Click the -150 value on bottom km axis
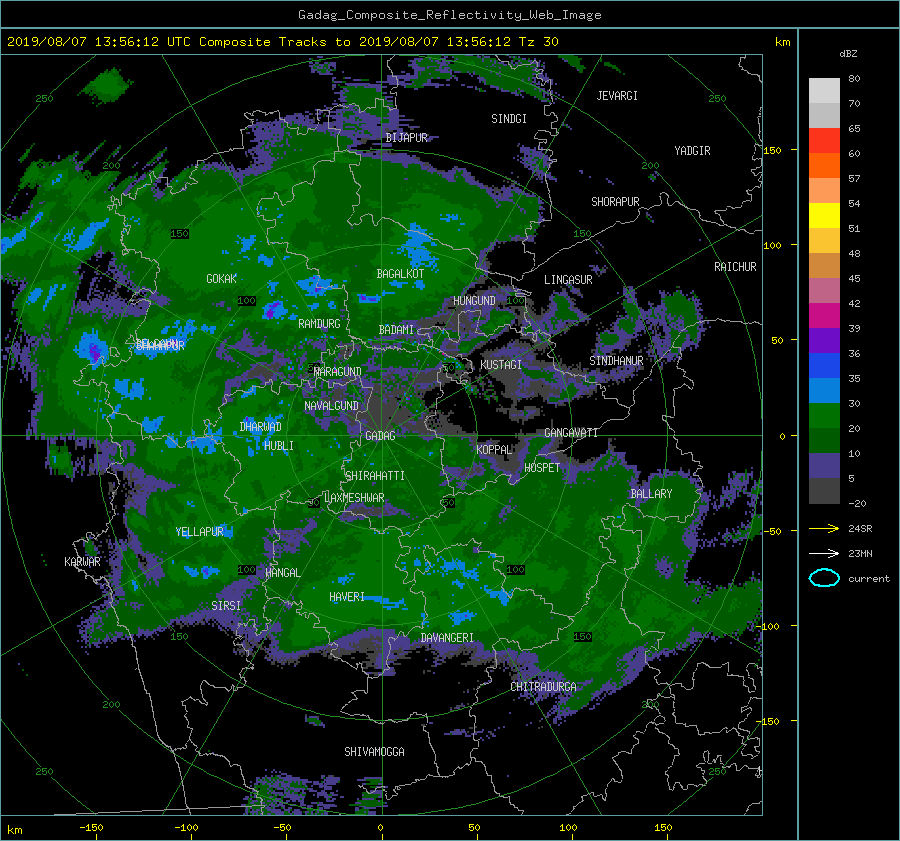The image size is (900, 841). point(91,828)
